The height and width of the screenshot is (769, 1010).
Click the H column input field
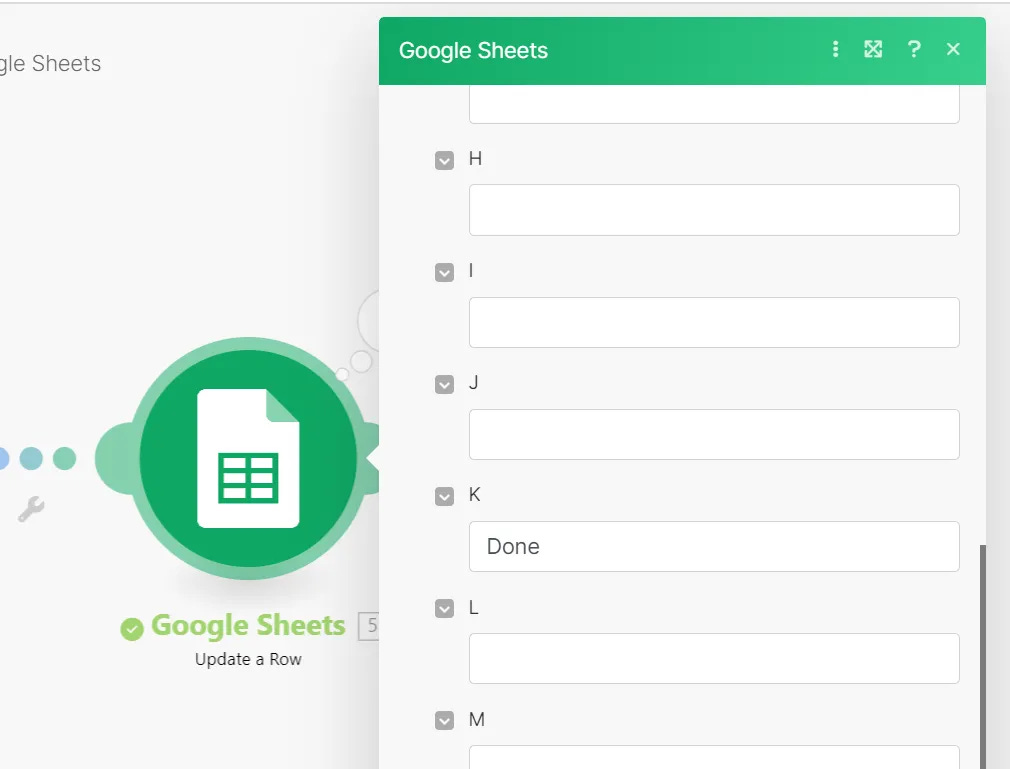(714, 210)
